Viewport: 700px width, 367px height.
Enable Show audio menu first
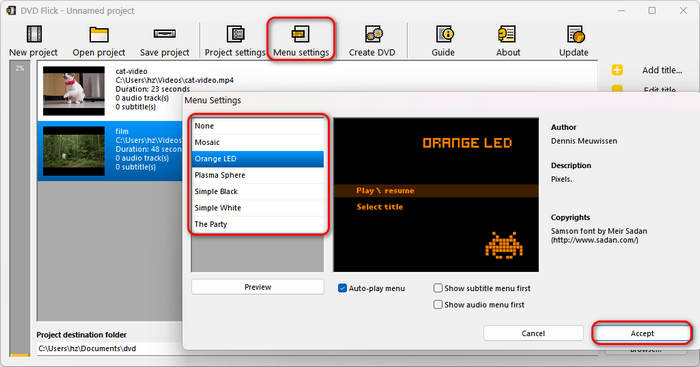tap(438, 304)
